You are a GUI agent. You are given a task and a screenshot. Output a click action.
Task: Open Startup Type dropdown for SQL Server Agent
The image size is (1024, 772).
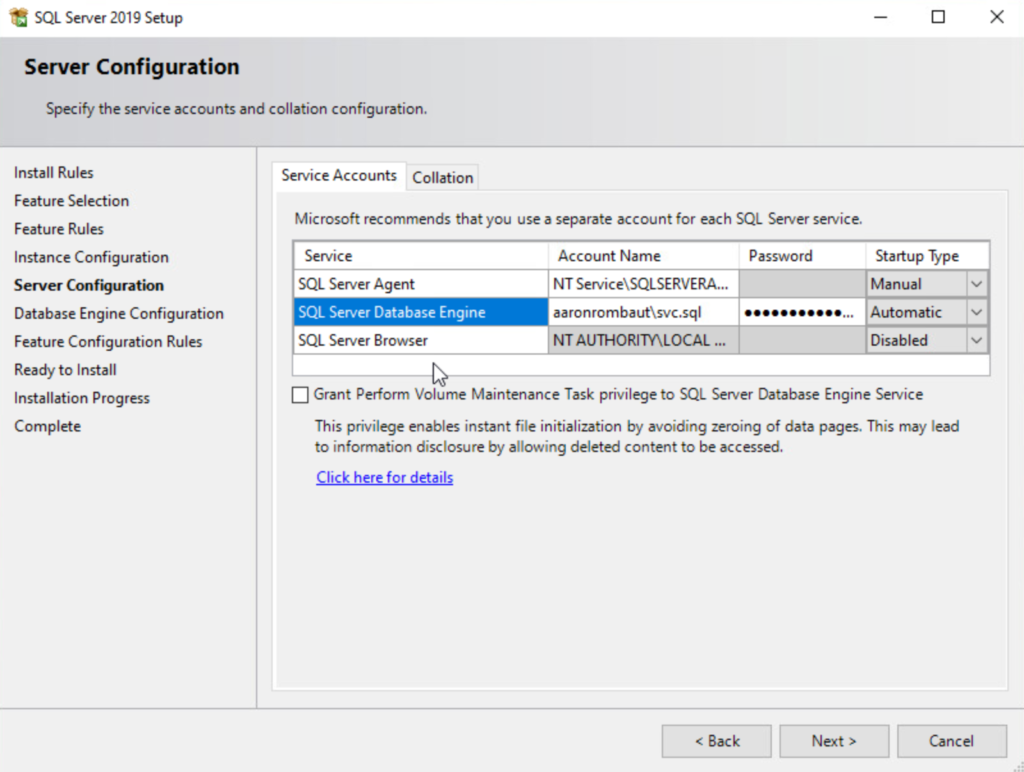(976, 284)
